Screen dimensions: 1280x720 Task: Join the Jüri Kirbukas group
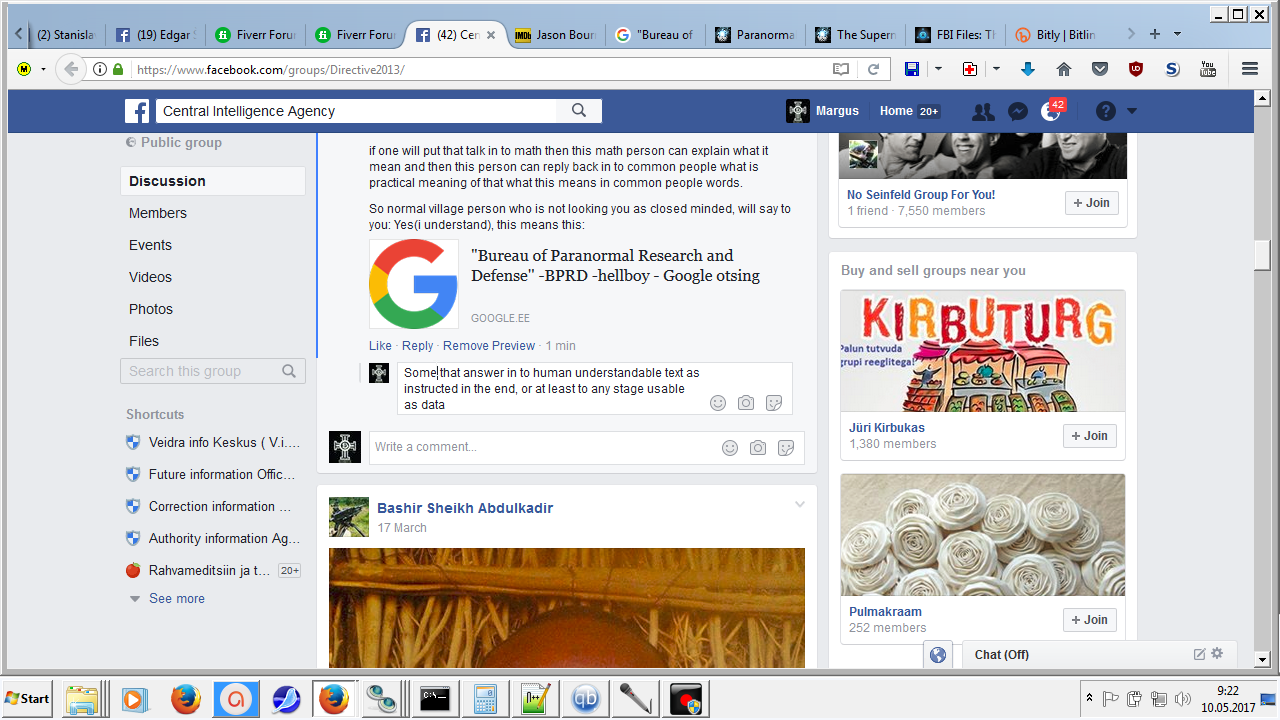tap(1090, 436)
